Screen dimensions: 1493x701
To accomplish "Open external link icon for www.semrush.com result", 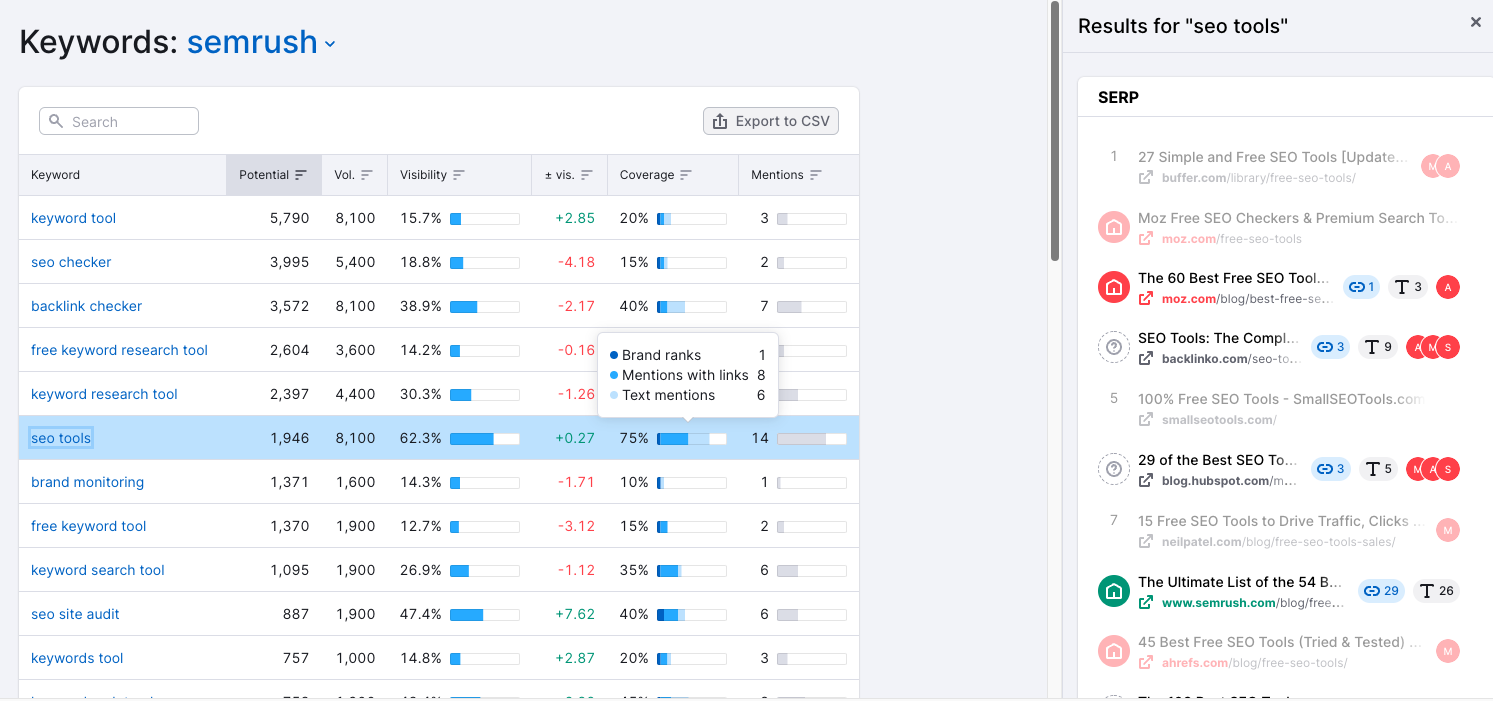I will (x=1146, y=603).
